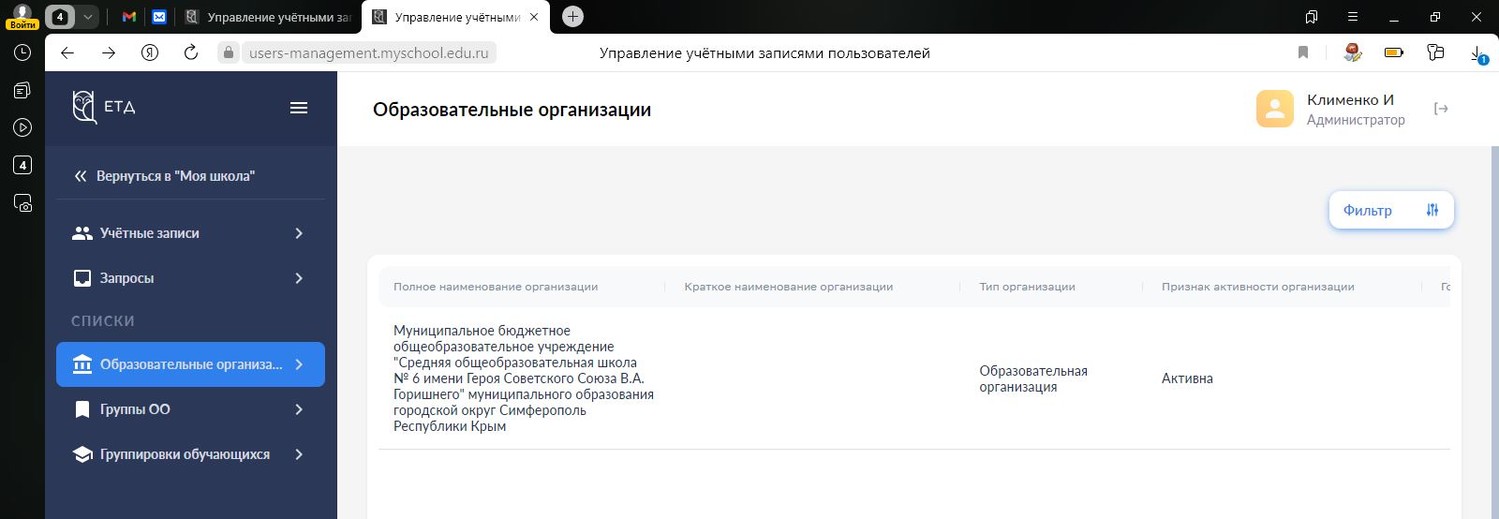This screenshot has width=1499, height=519.
Task: Expand the Группы ОО chevron
Action: point(298,409)
